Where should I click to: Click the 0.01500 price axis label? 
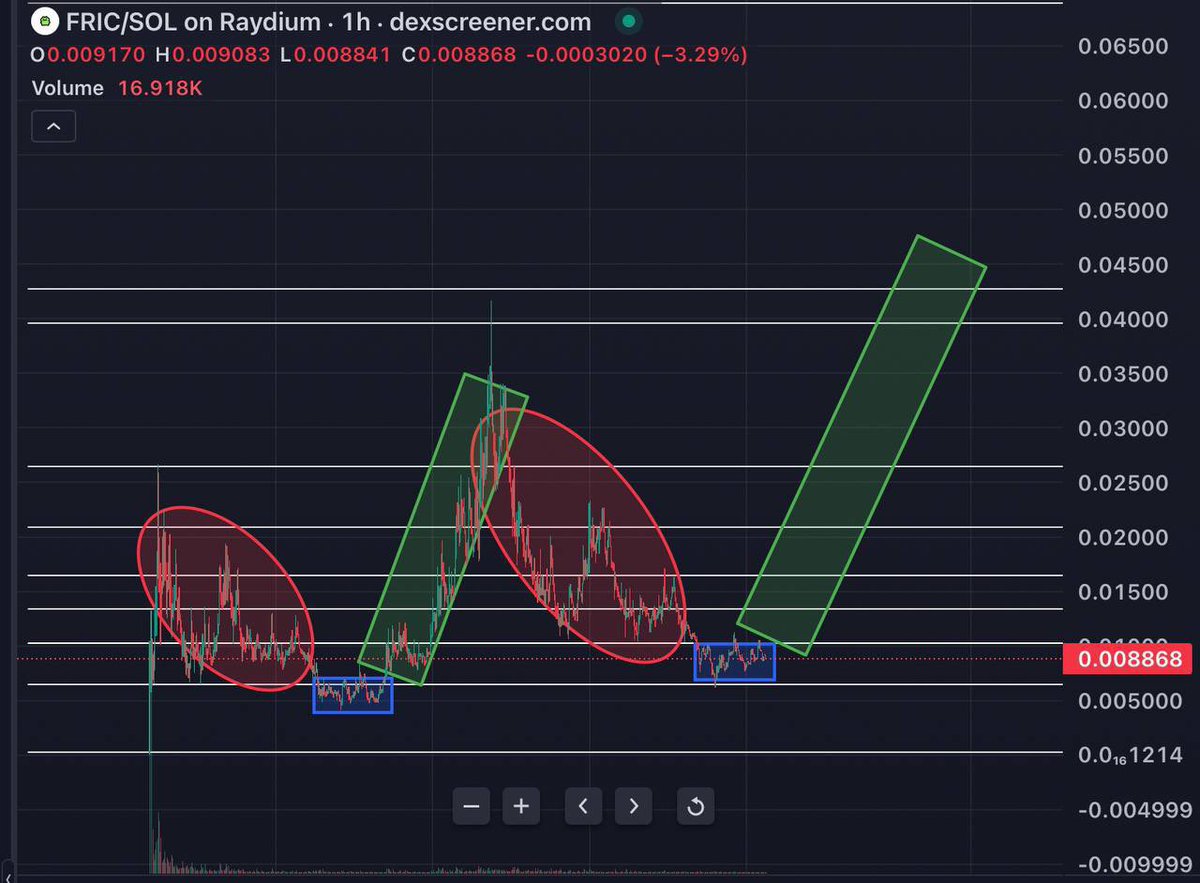pos(1124,592)
